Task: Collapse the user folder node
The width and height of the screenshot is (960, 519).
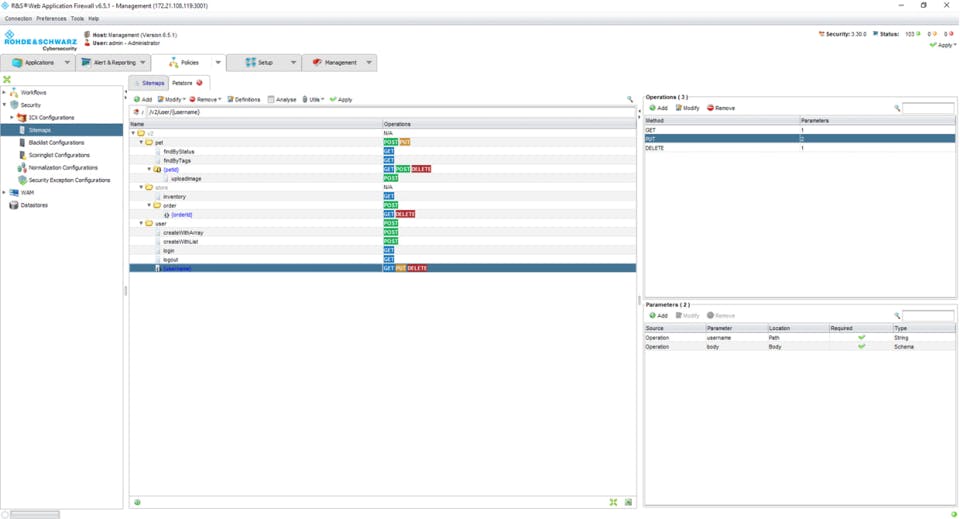Action: coord(141,223)
